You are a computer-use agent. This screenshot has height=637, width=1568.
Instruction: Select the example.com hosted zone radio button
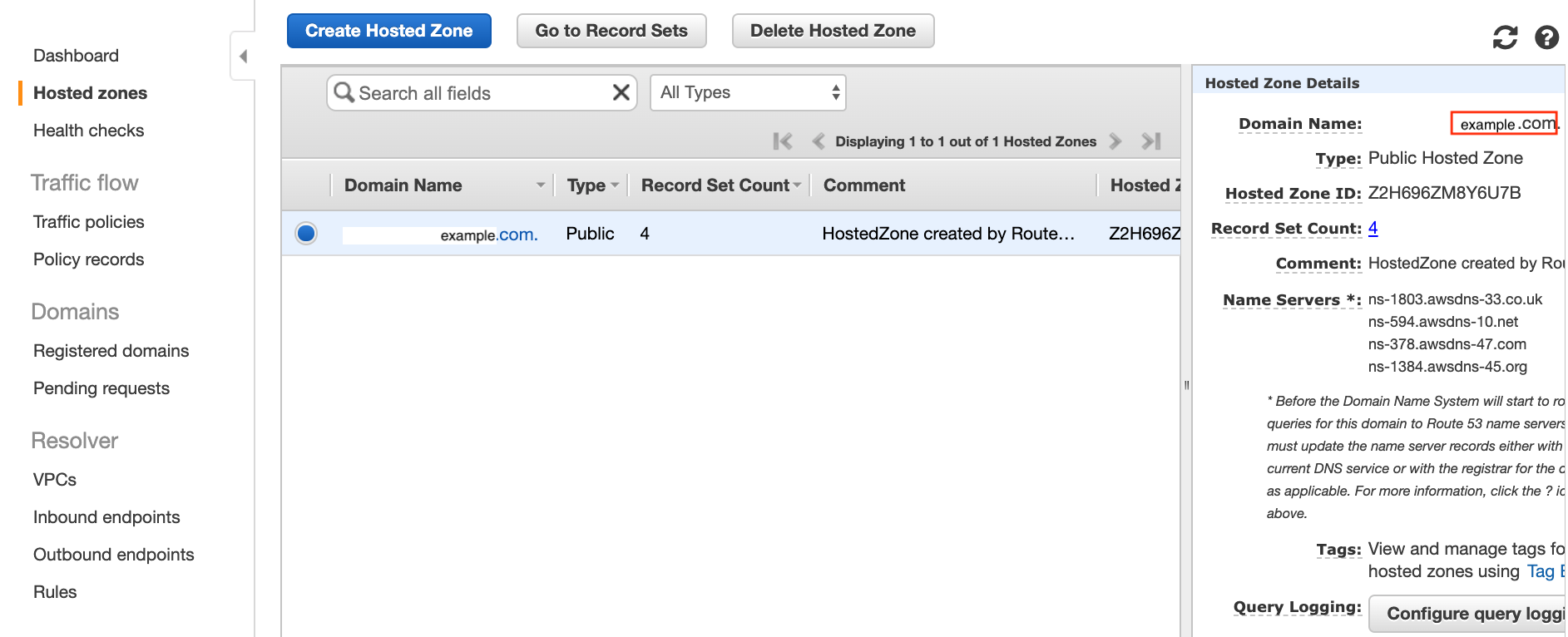pyautogui.click(x=306, y=233)
